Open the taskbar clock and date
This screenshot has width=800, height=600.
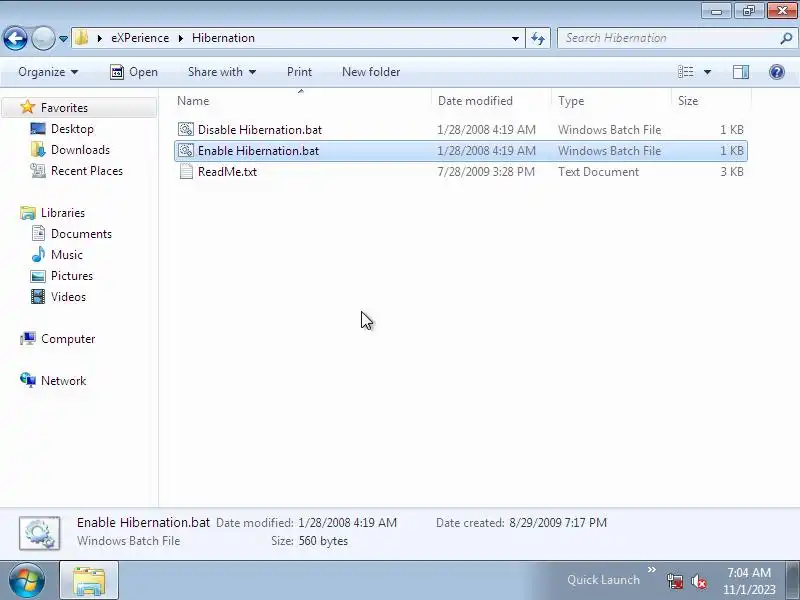tap(749, 581)
